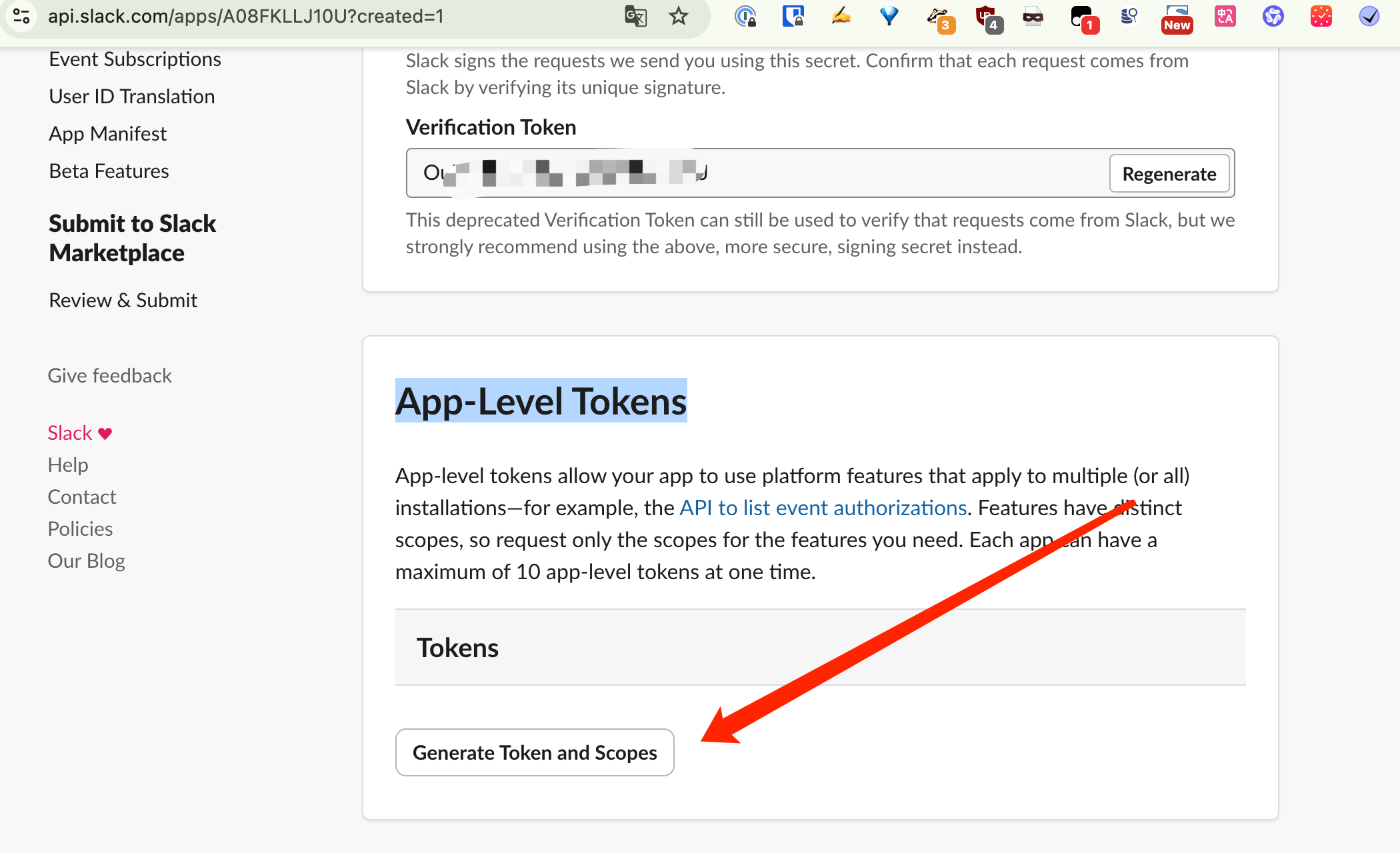Visit Our Blog from the sidebar
The width and height of the screenshot is (1400, 853).
coord(86,560)
